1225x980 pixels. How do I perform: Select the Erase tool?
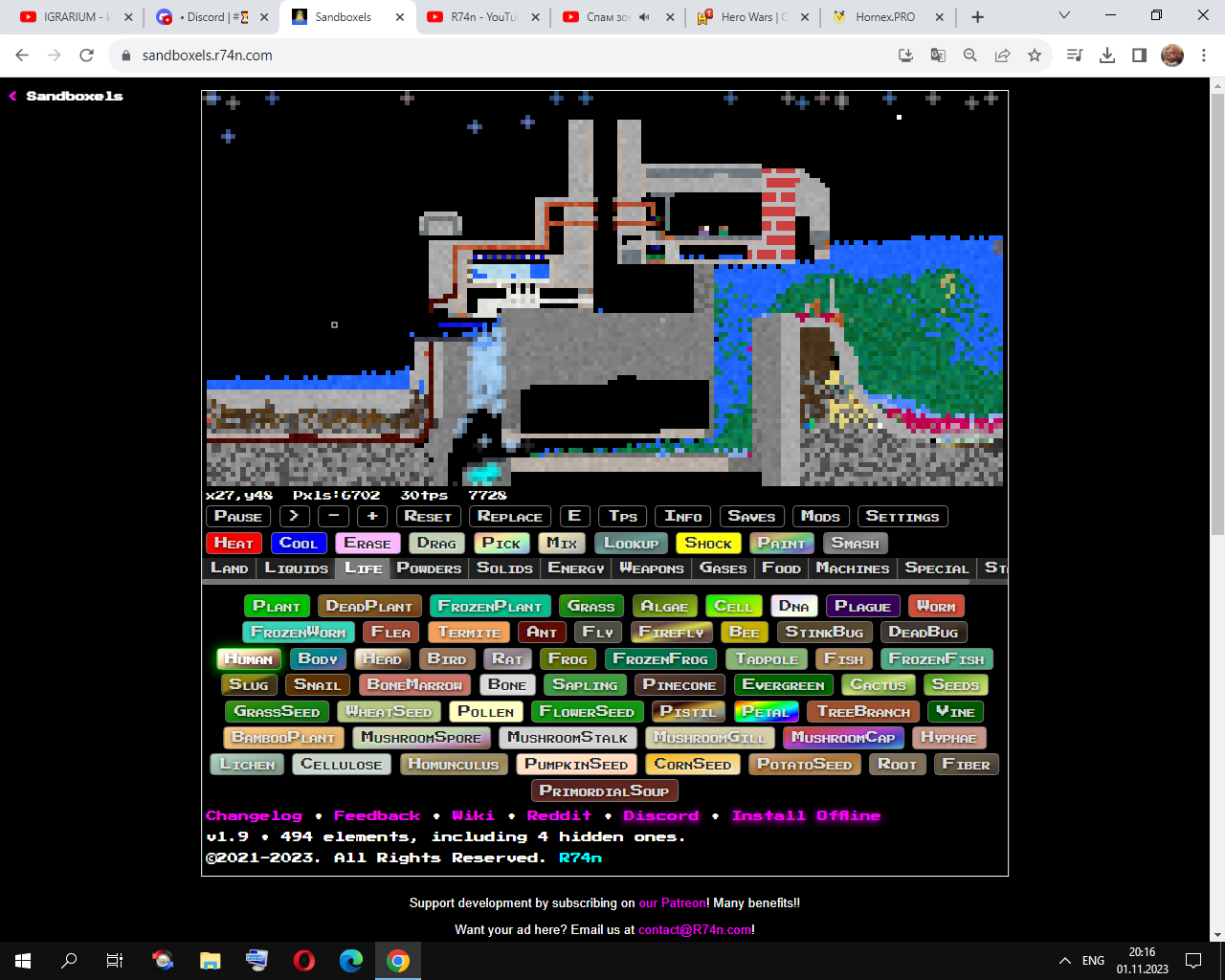click(x=367, y=544)
